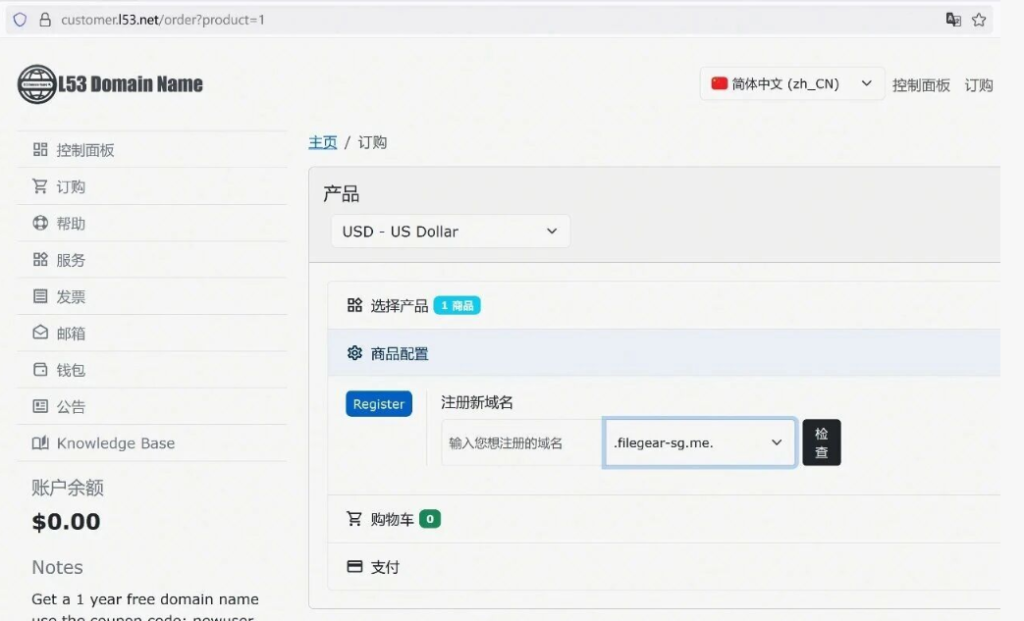Click the black 检查 button
The width and height of the screenshot is (1024, 621).
click(x=821, y=442)
